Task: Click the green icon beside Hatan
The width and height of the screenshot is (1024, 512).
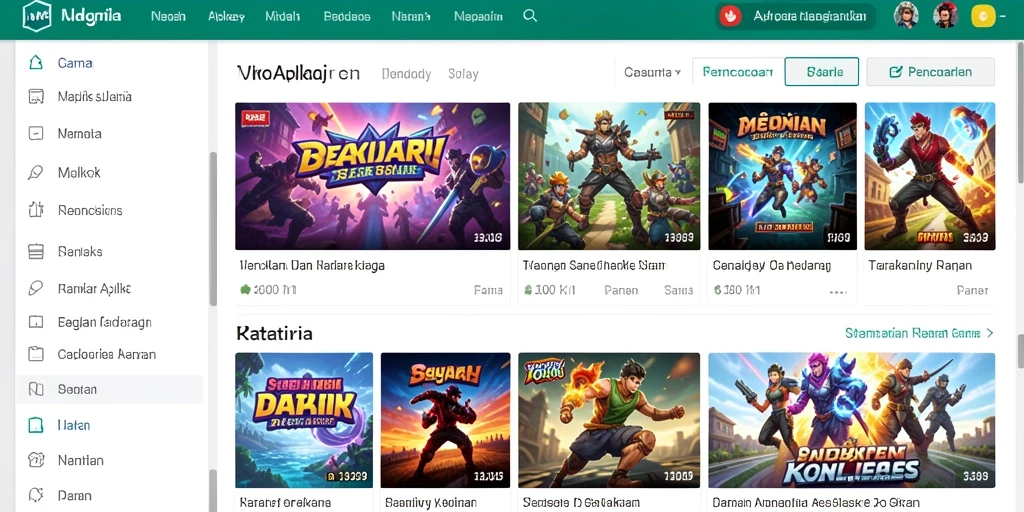Action: (36, 425)
